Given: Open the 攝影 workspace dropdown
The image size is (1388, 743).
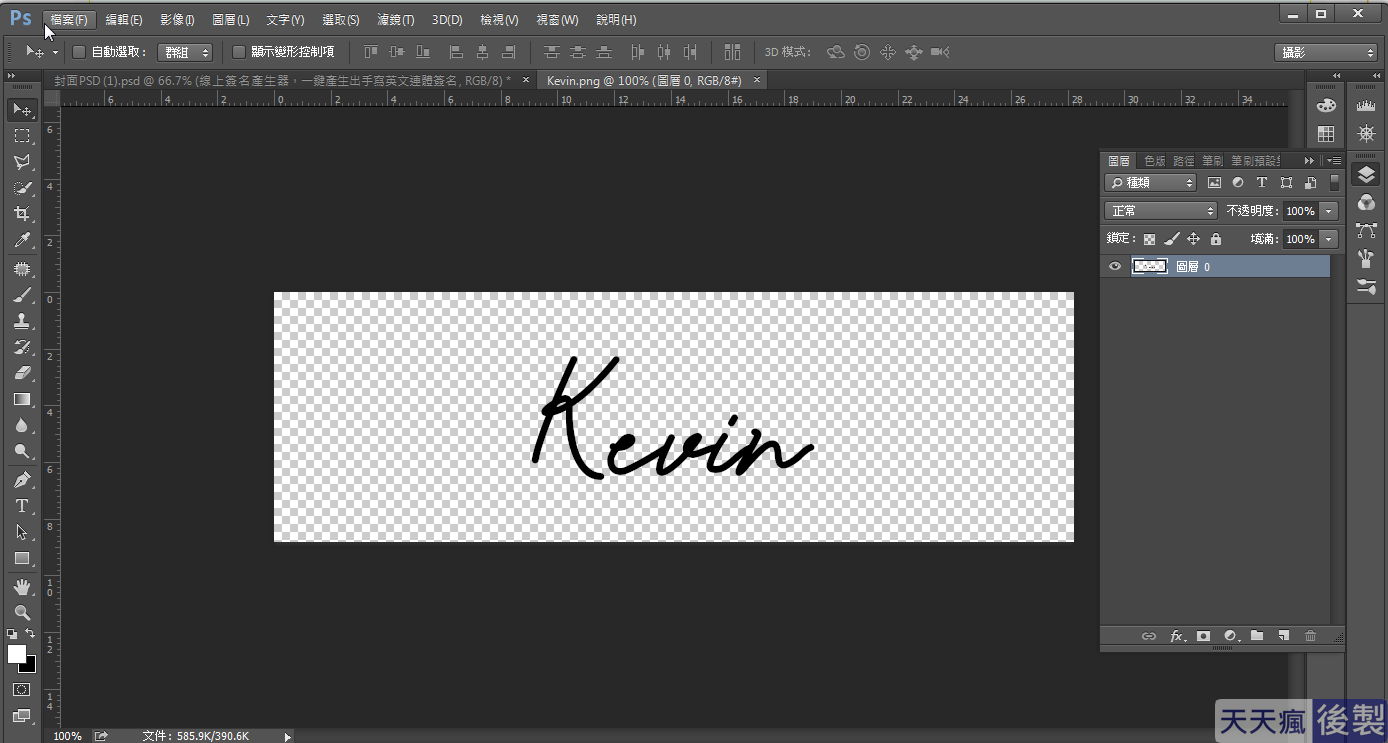Looking at the screenshot, I should tap(1327, 53).
